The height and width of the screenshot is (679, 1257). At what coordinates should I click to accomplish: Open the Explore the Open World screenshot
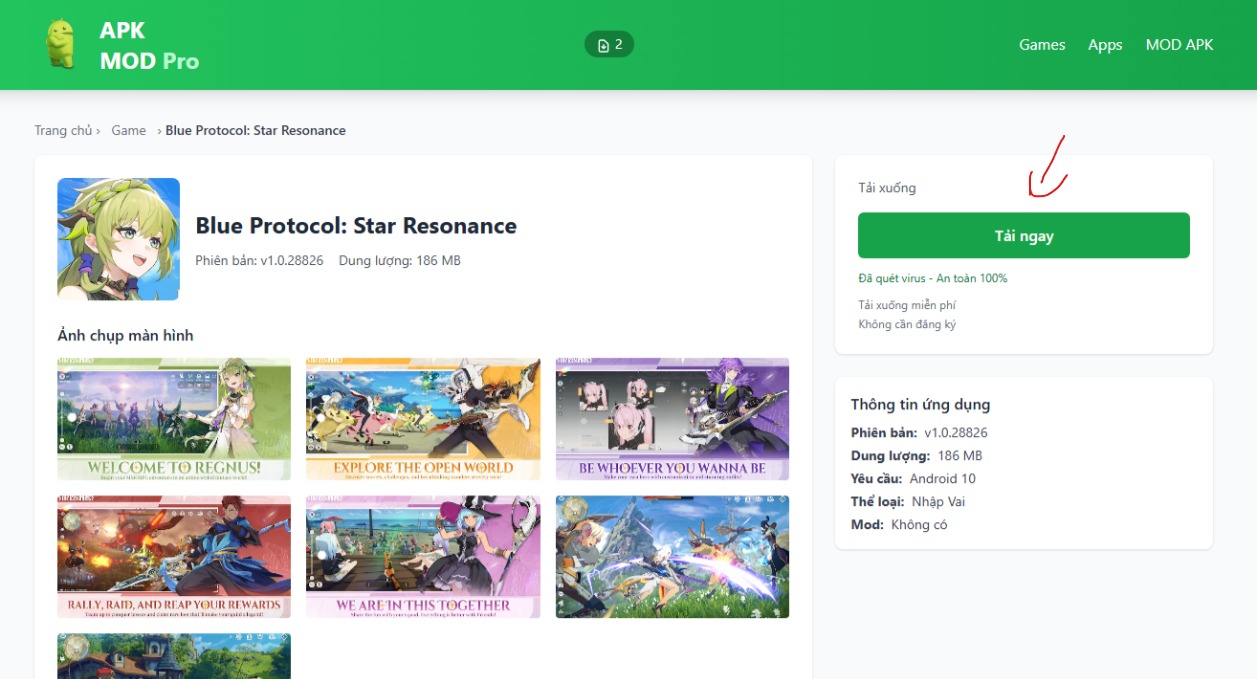click(423, 419)
